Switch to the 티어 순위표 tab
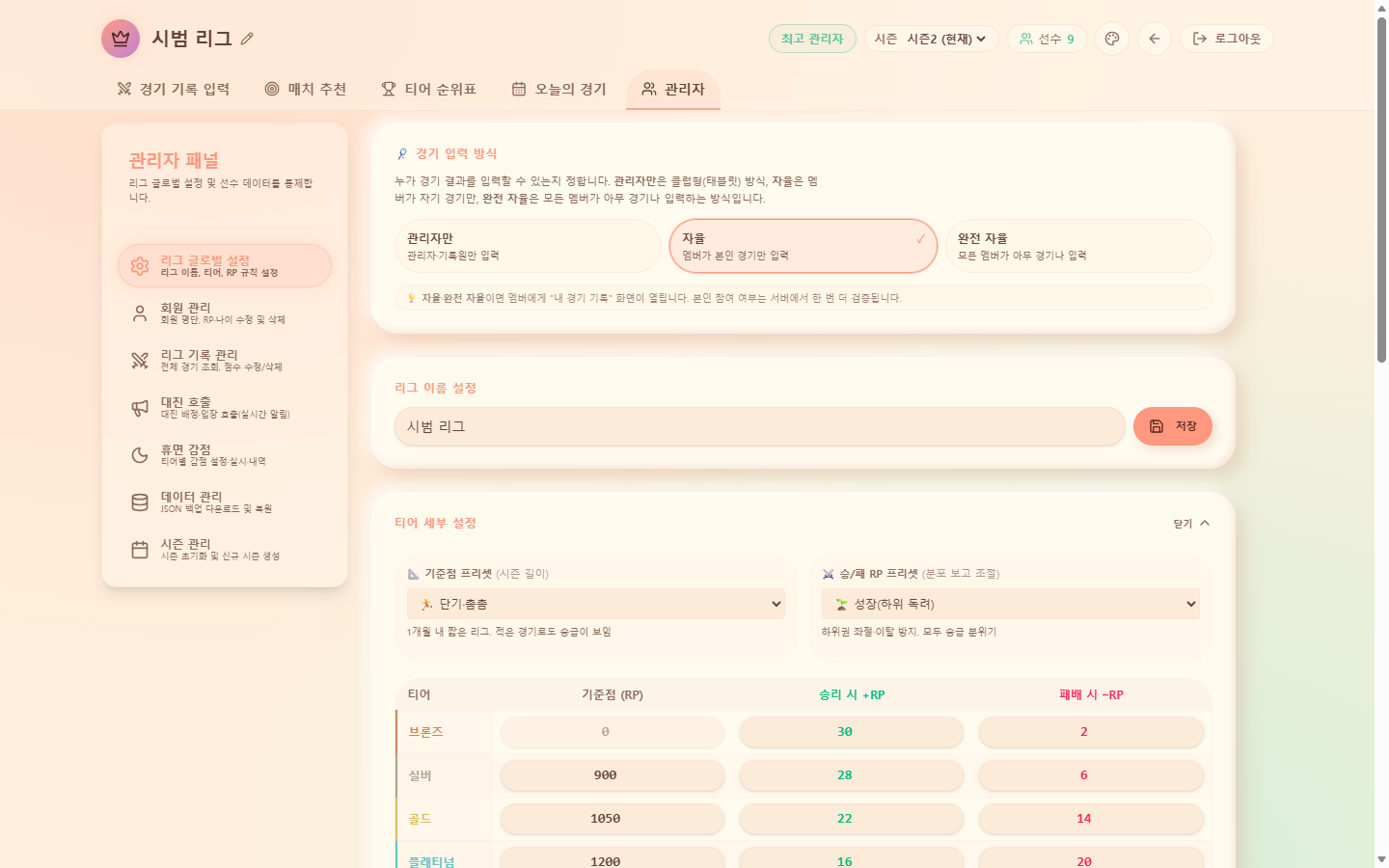The image size is (1389, 868). click(x=429, y=89)
